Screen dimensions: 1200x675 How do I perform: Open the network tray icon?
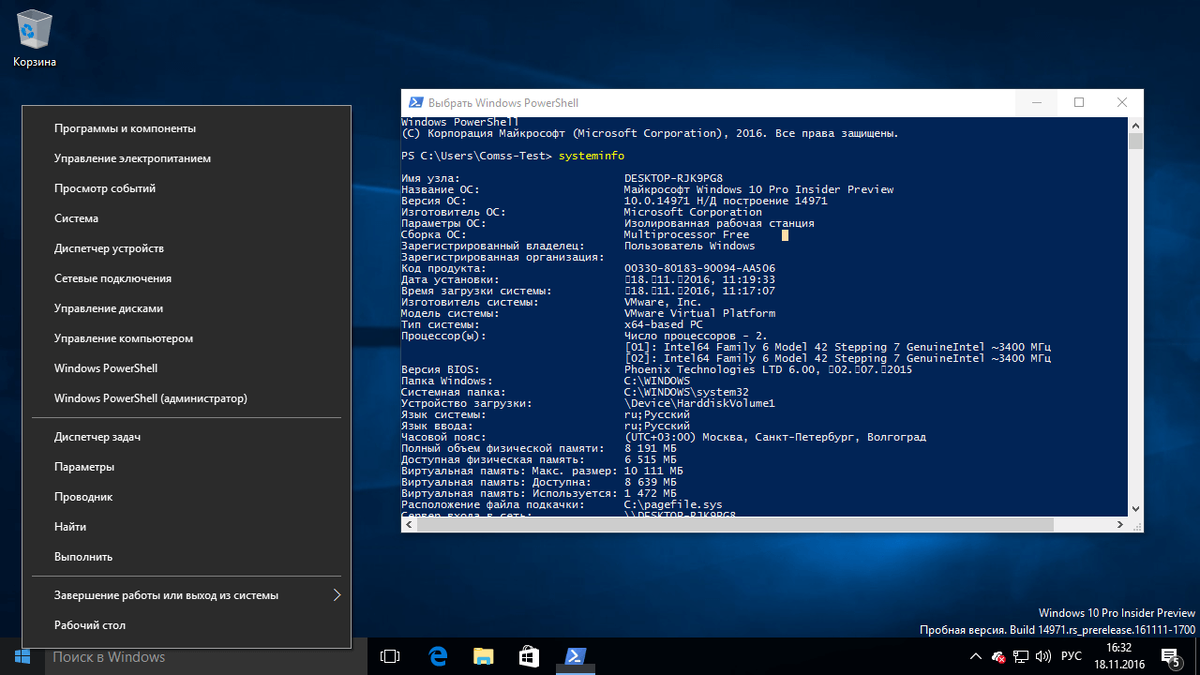[x=1020, y=657]
